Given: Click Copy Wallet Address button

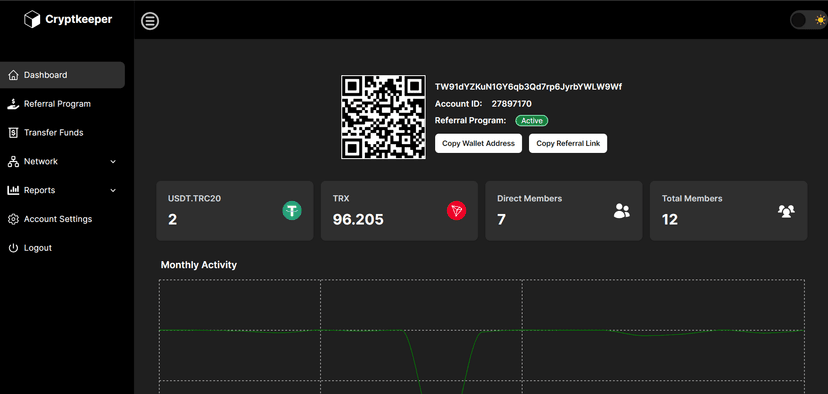Looking at the screenshot, I should point(478,143).
